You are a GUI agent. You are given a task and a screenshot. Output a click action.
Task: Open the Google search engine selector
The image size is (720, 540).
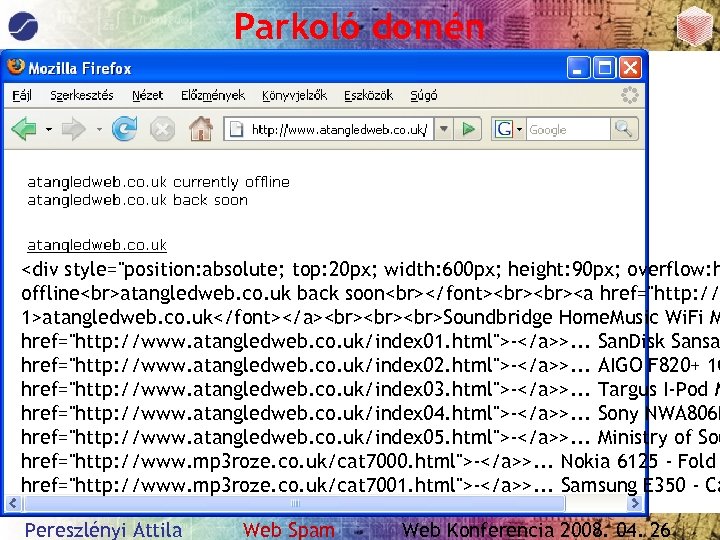tap(509, 129)
